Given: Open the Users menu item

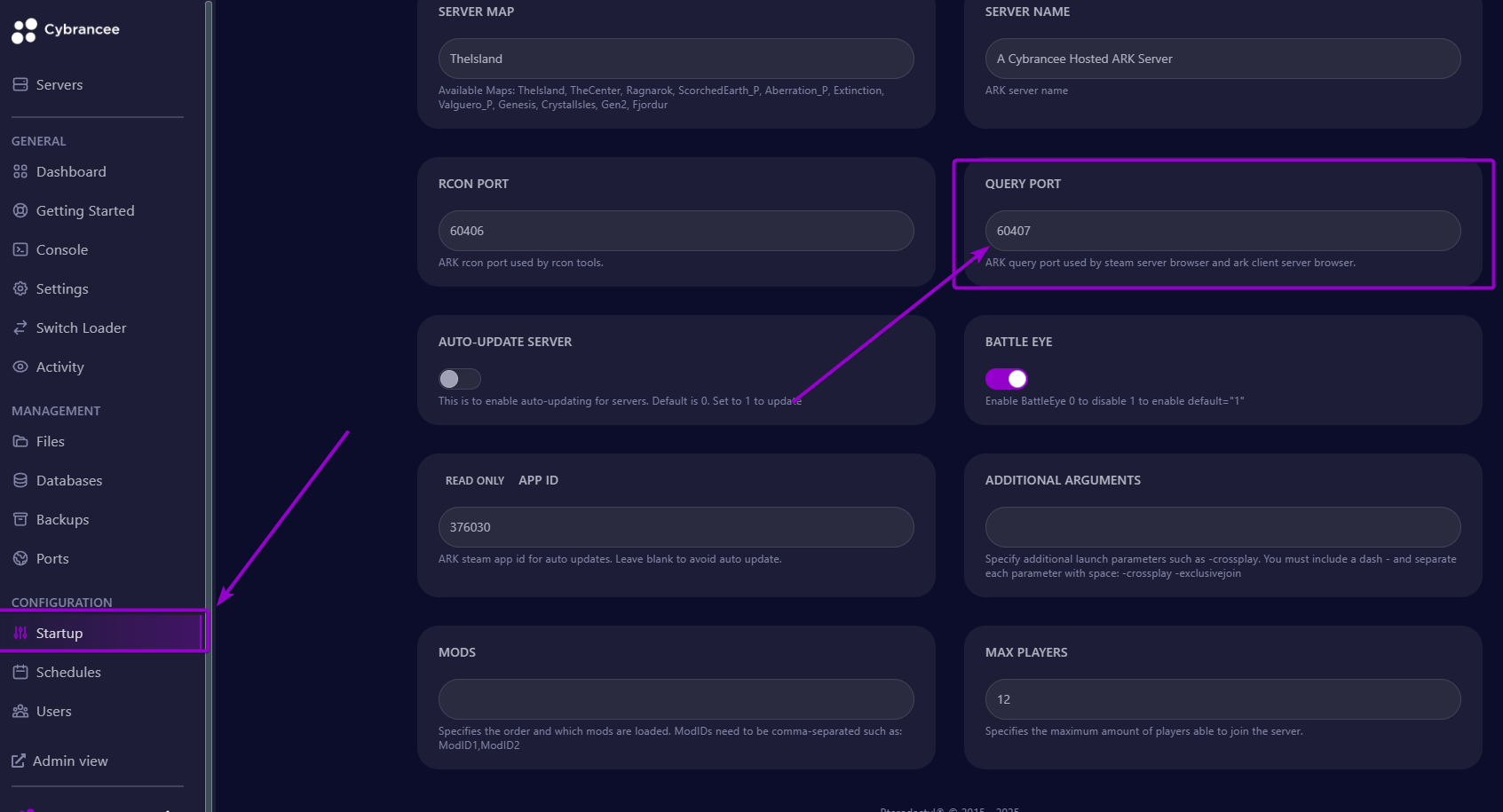Looking at the screenshot, I should pyautogui.click(x=53, y=711).
